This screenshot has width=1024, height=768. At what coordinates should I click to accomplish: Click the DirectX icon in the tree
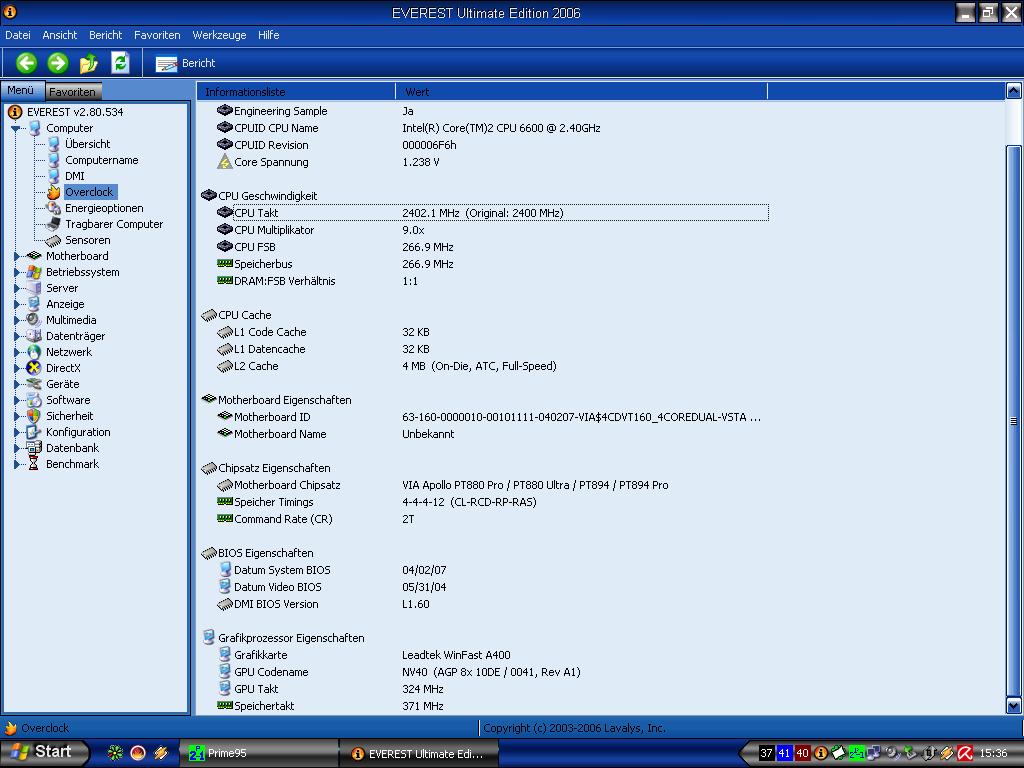(x=34, y=368)
